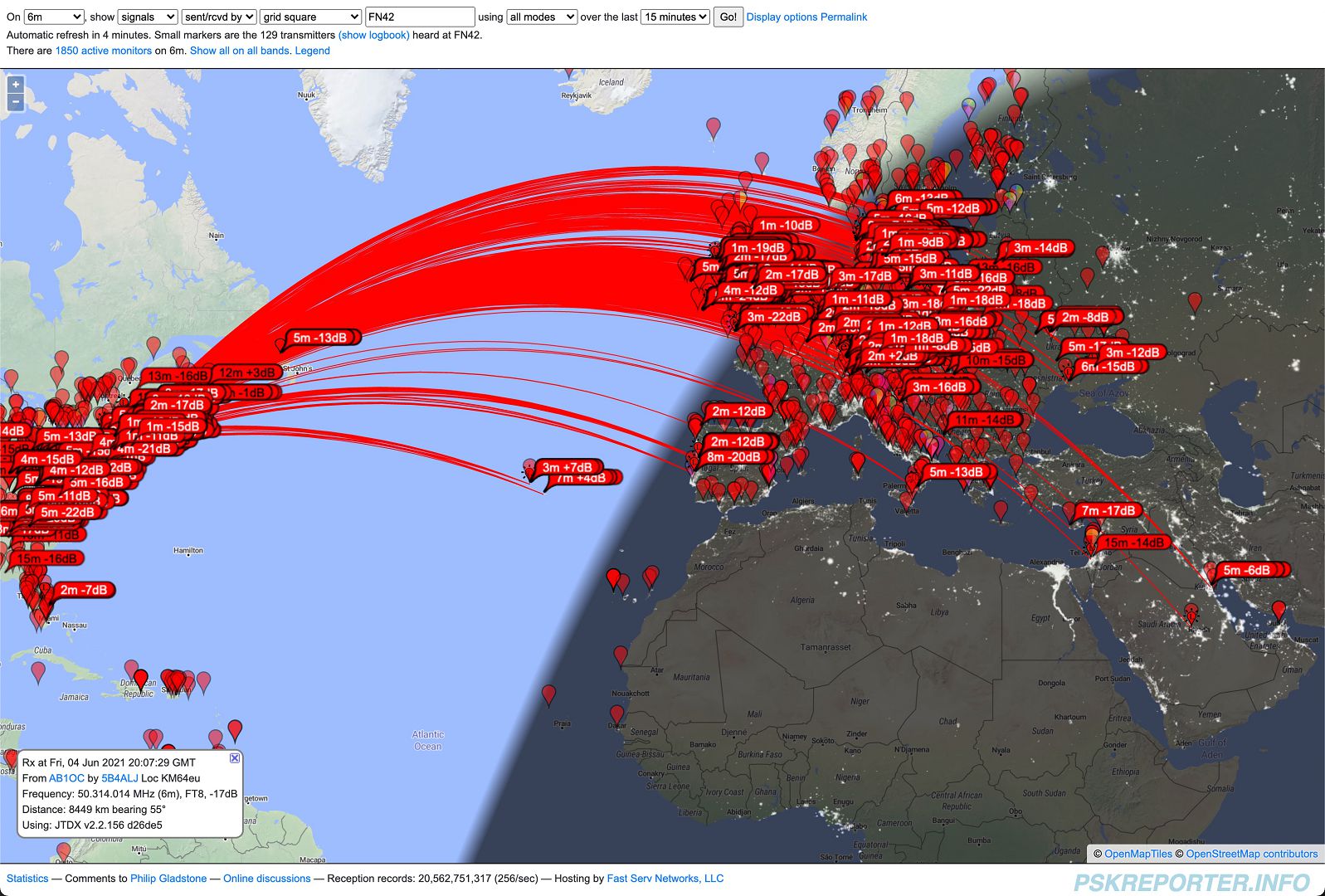Open AB1OC callsign link in popup
The width and height of the screenshot is (1325, 896).
click(x=66, y=778)
